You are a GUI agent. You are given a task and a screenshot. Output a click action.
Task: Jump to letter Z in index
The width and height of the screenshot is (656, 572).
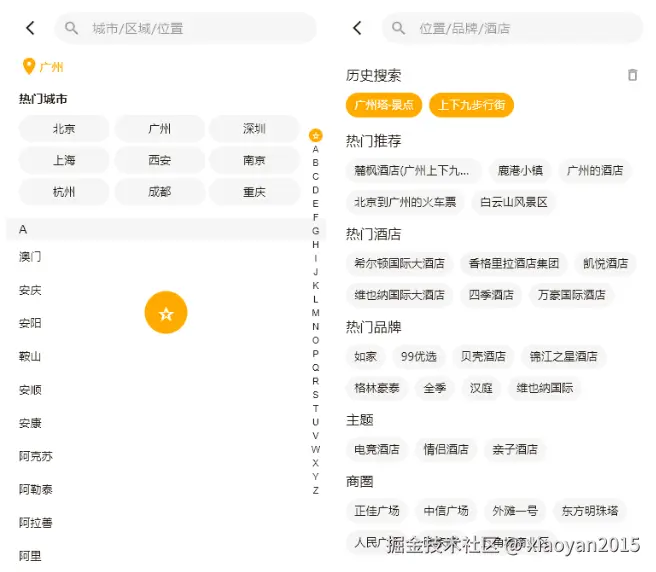315,490
